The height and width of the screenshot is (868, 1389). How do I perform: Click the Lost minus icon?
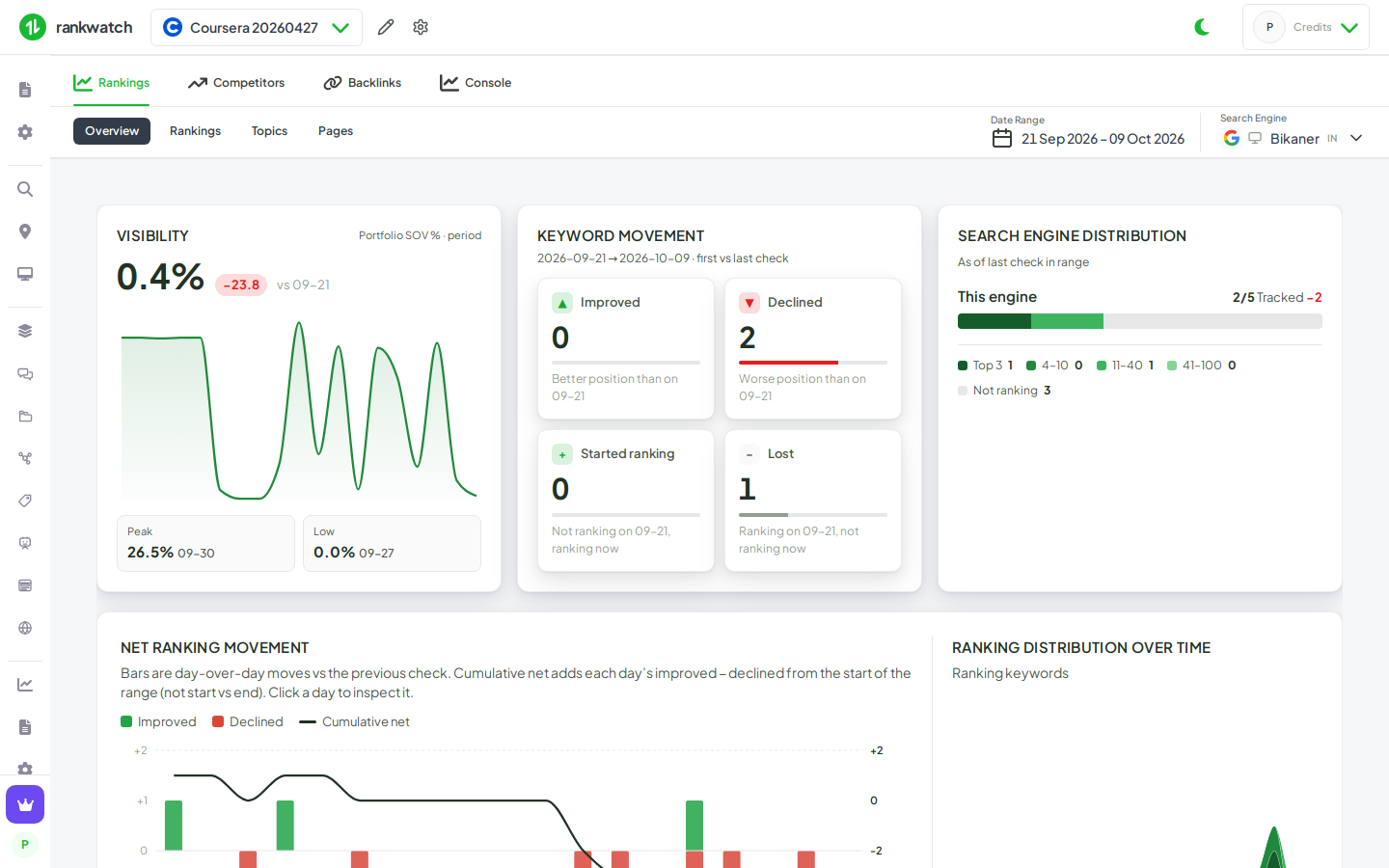tap(749, 454)
